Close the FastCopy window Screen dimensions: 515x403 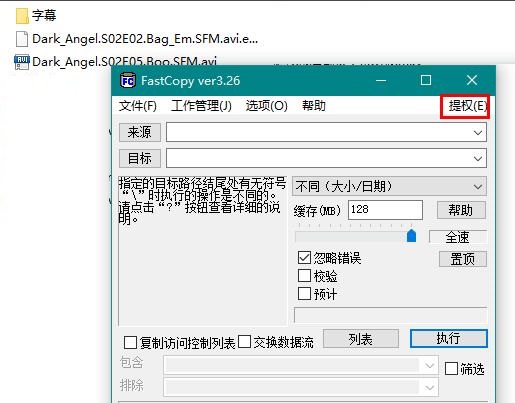pos(472,80)
